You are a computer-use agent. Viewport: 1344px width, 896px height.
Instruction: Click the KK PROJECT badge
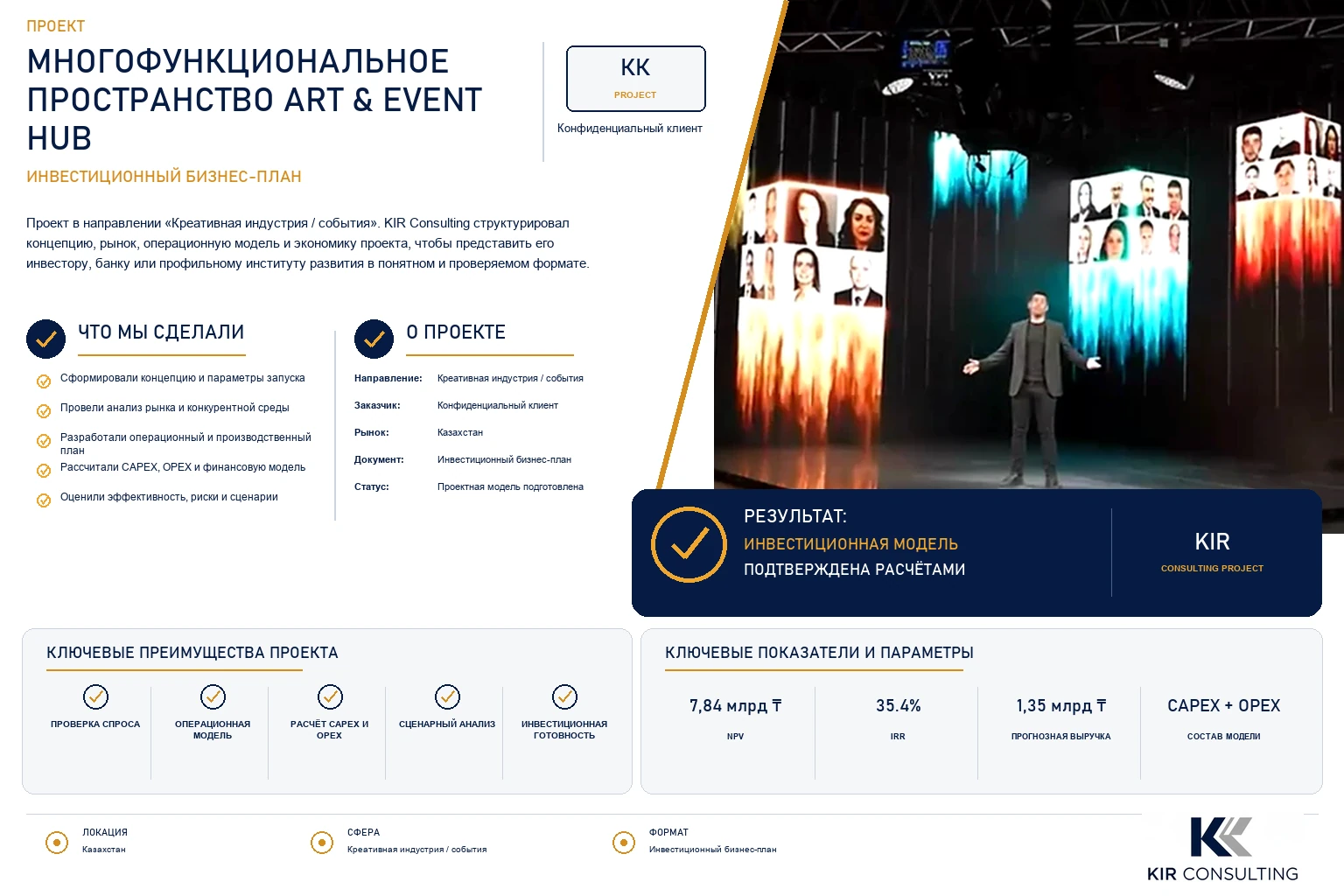pos(636,79)
